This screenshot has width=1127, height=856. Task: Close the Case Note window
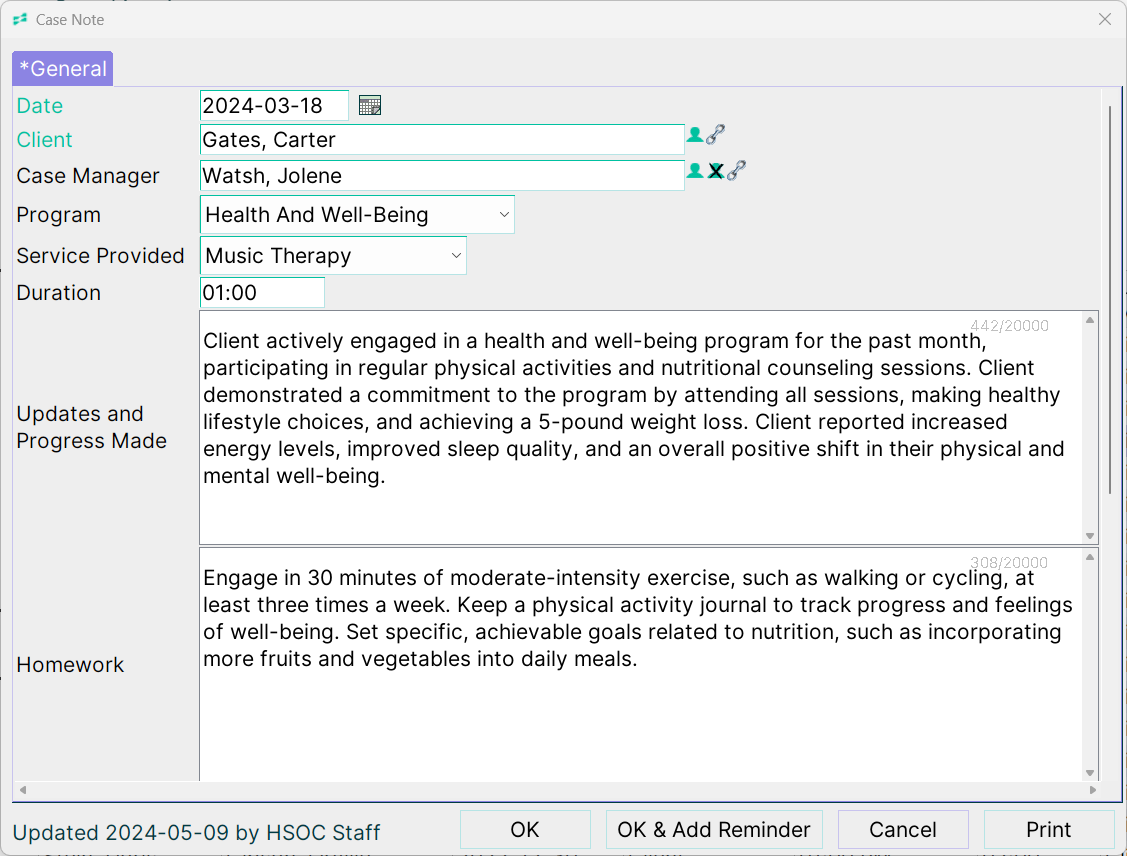pos(1105,19)
